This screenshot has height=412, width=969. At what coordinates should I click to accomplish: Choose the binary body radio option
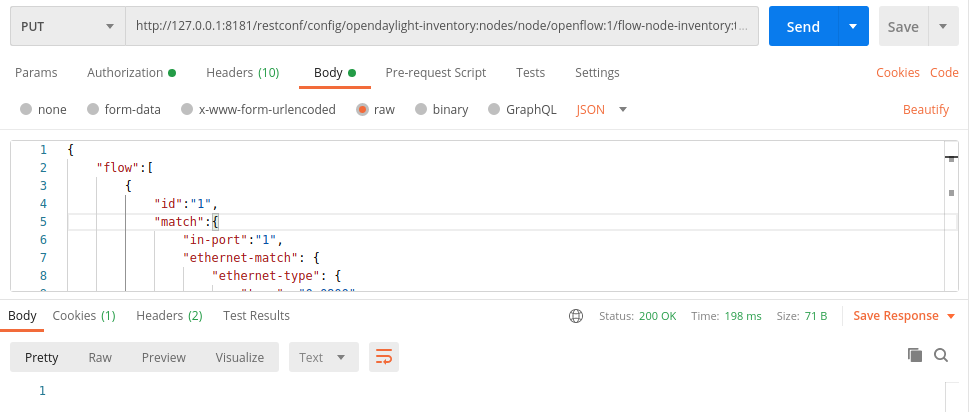[x=422, y=109]
